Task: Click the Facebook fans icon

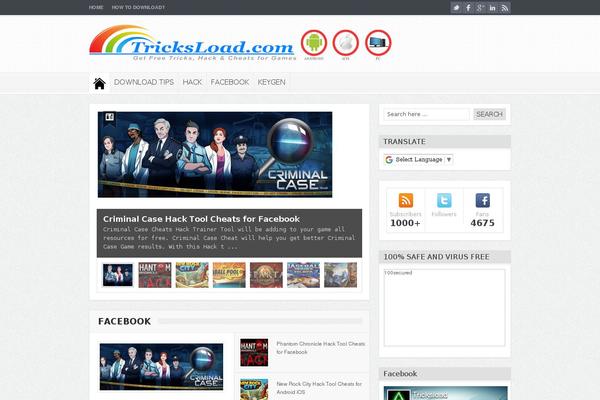Action: [483, 200]
